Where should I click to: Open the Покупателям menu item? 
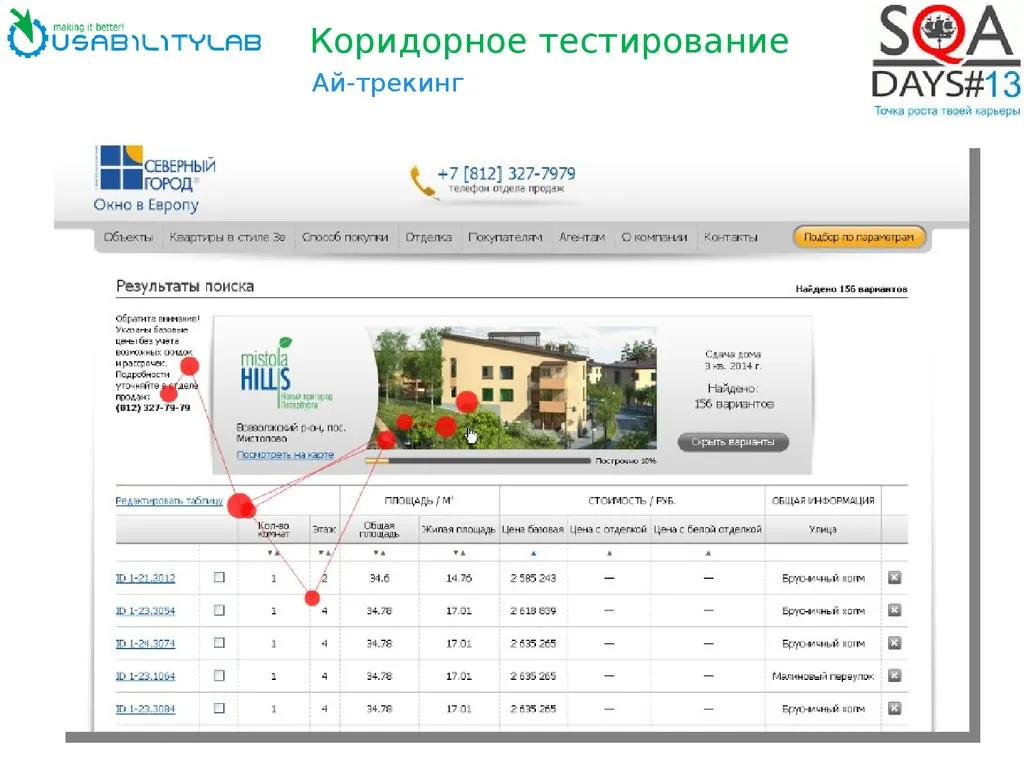505,237
